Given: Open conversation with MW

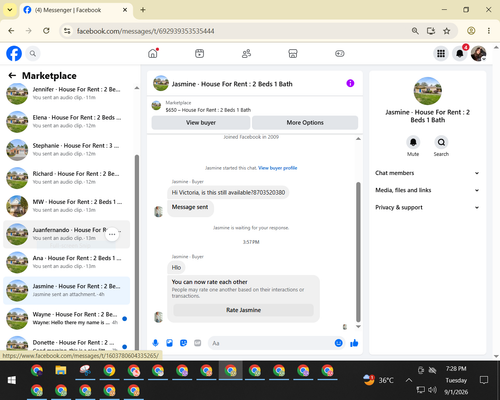Looking at the screenshot, I should coord(67,206).
